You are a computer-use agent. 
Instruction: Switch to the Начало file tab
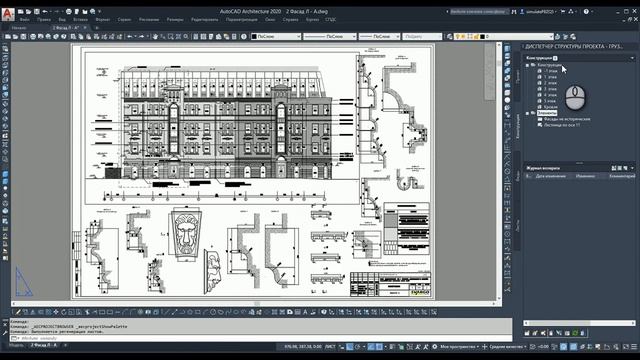pyautogui.click(x=19, y=28)
